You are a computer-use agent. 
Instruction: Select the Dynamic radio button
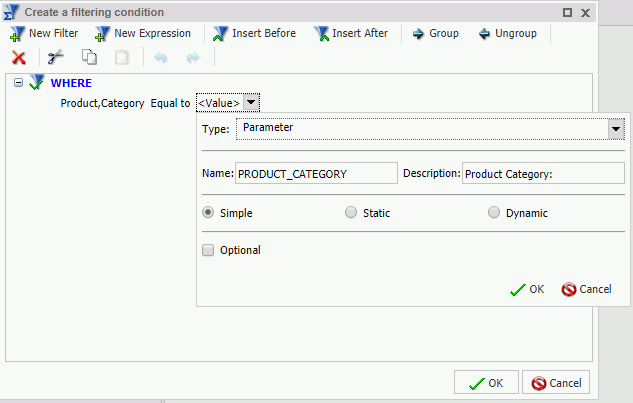click(494, 213)
